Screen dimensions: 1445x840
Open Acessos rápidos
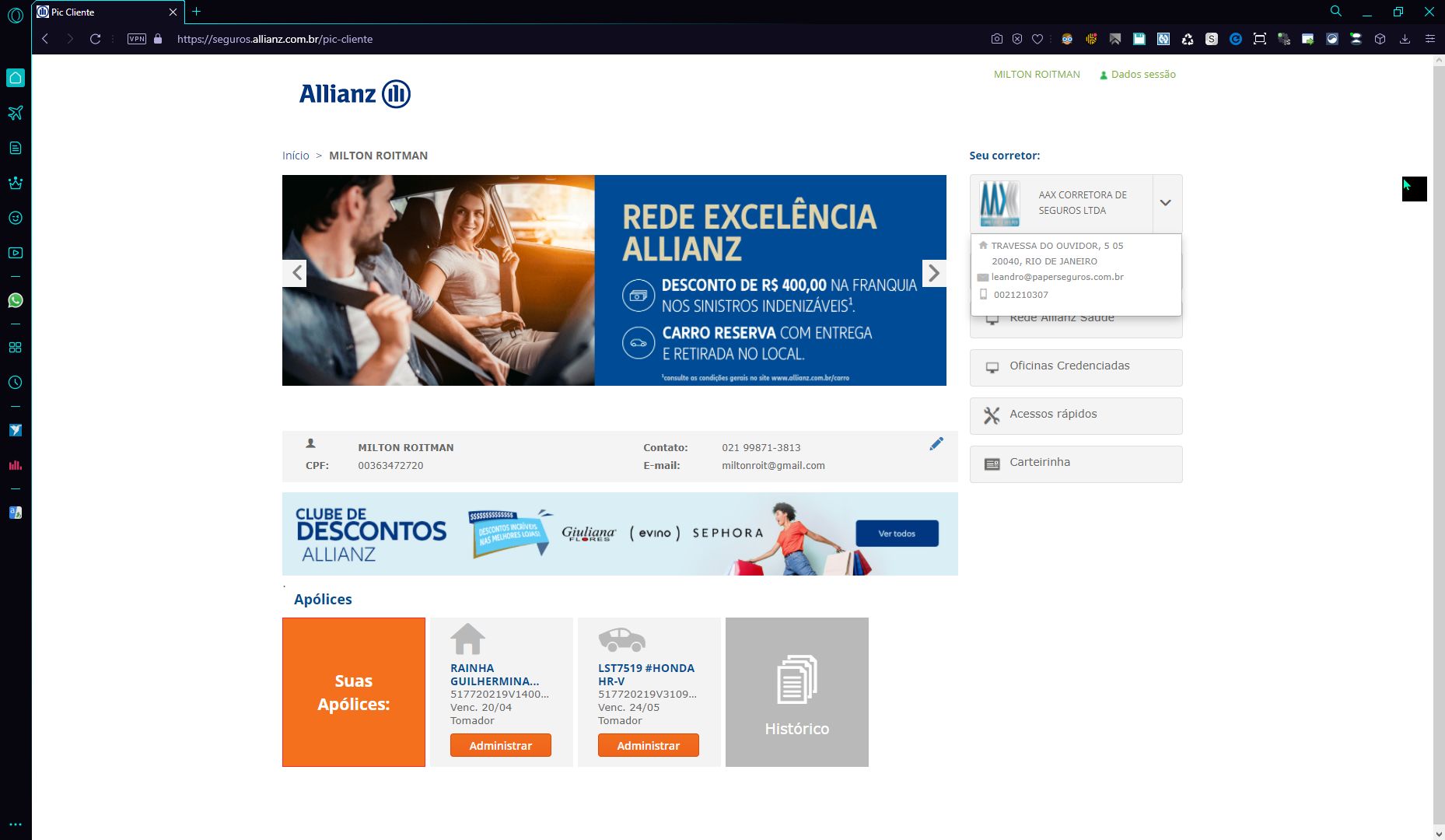pyautogui.click(x=1076, y=415)
